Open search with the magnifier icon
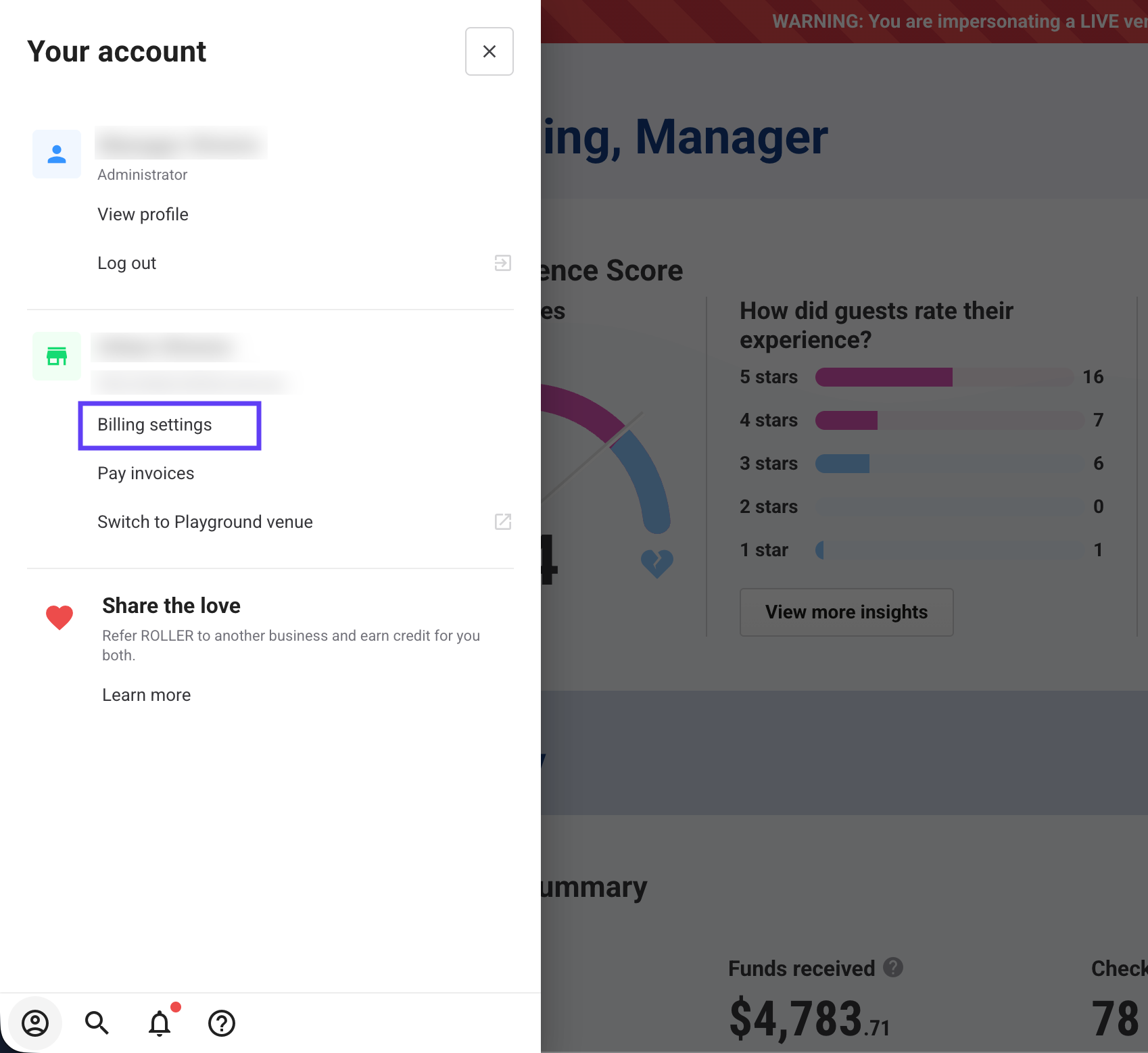The width and height of the screenshot is (1148, 1053). pos(97,1023)
